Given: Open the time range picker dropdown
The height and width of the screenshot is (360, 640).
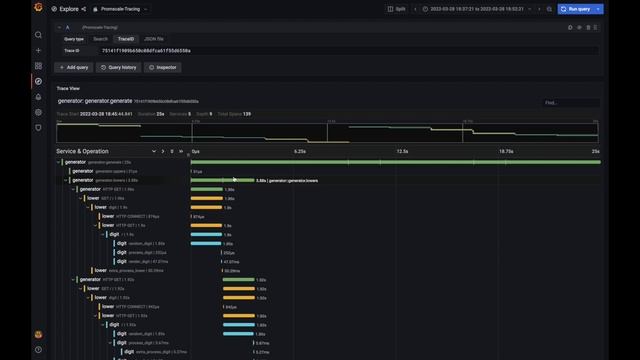Looking at the screenshot, I should pos(477,9).
